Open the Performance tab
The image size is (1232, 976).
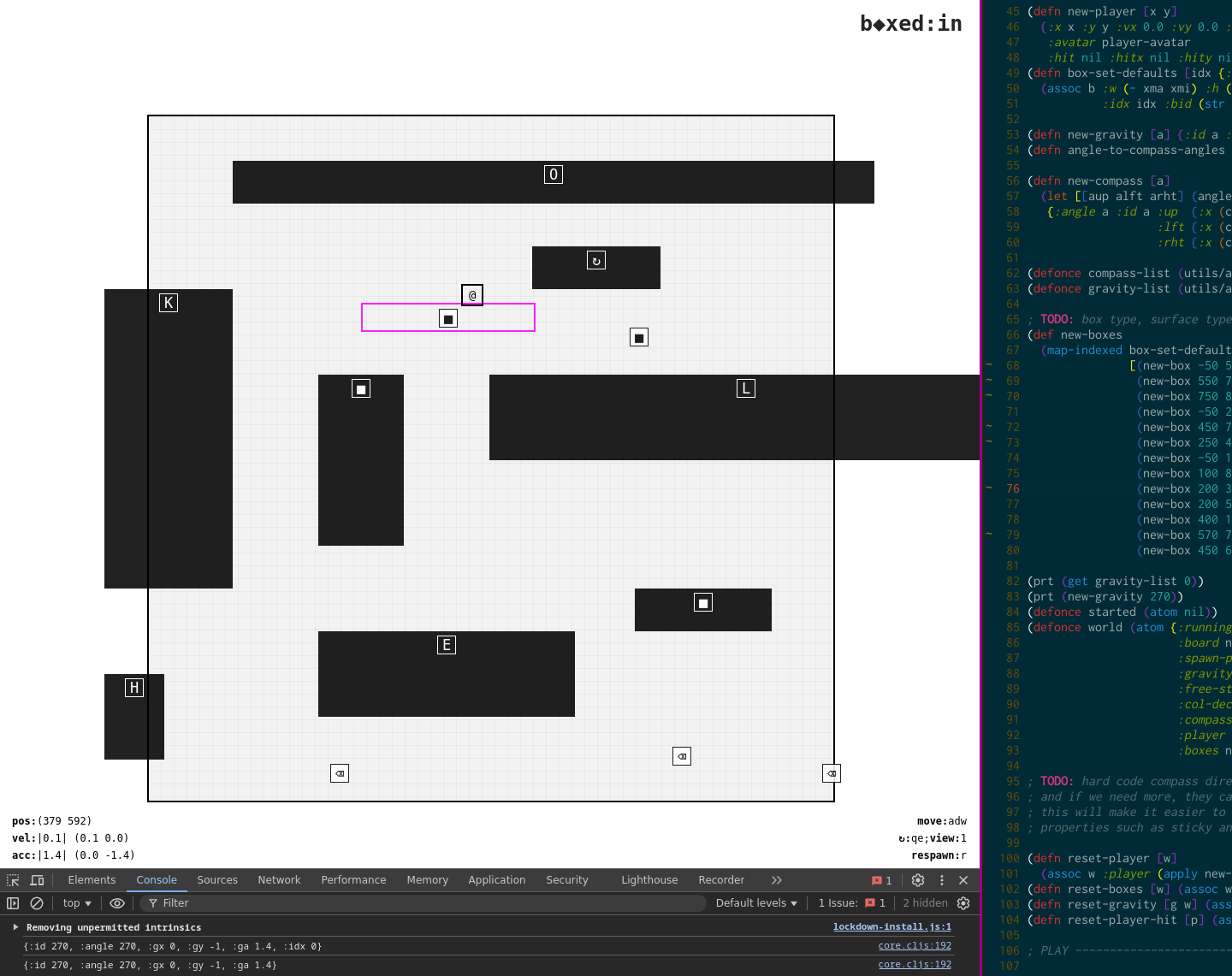click(353, 880)
